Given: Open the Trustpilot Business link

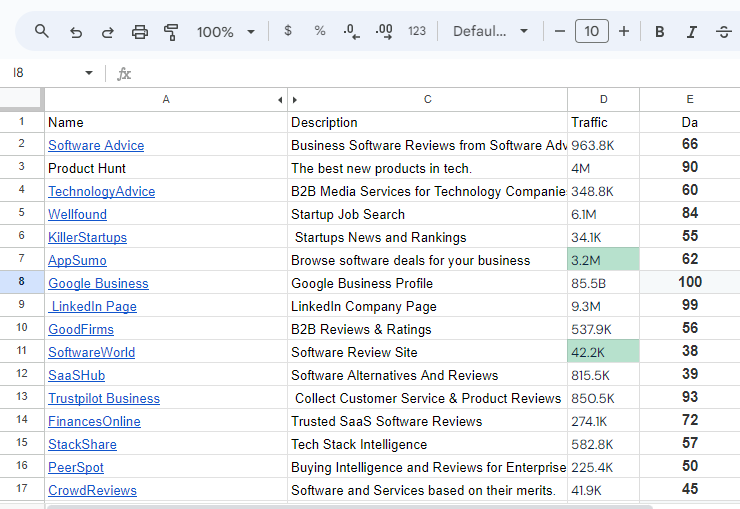Looking at the screenshot, I should click(104, 398).
